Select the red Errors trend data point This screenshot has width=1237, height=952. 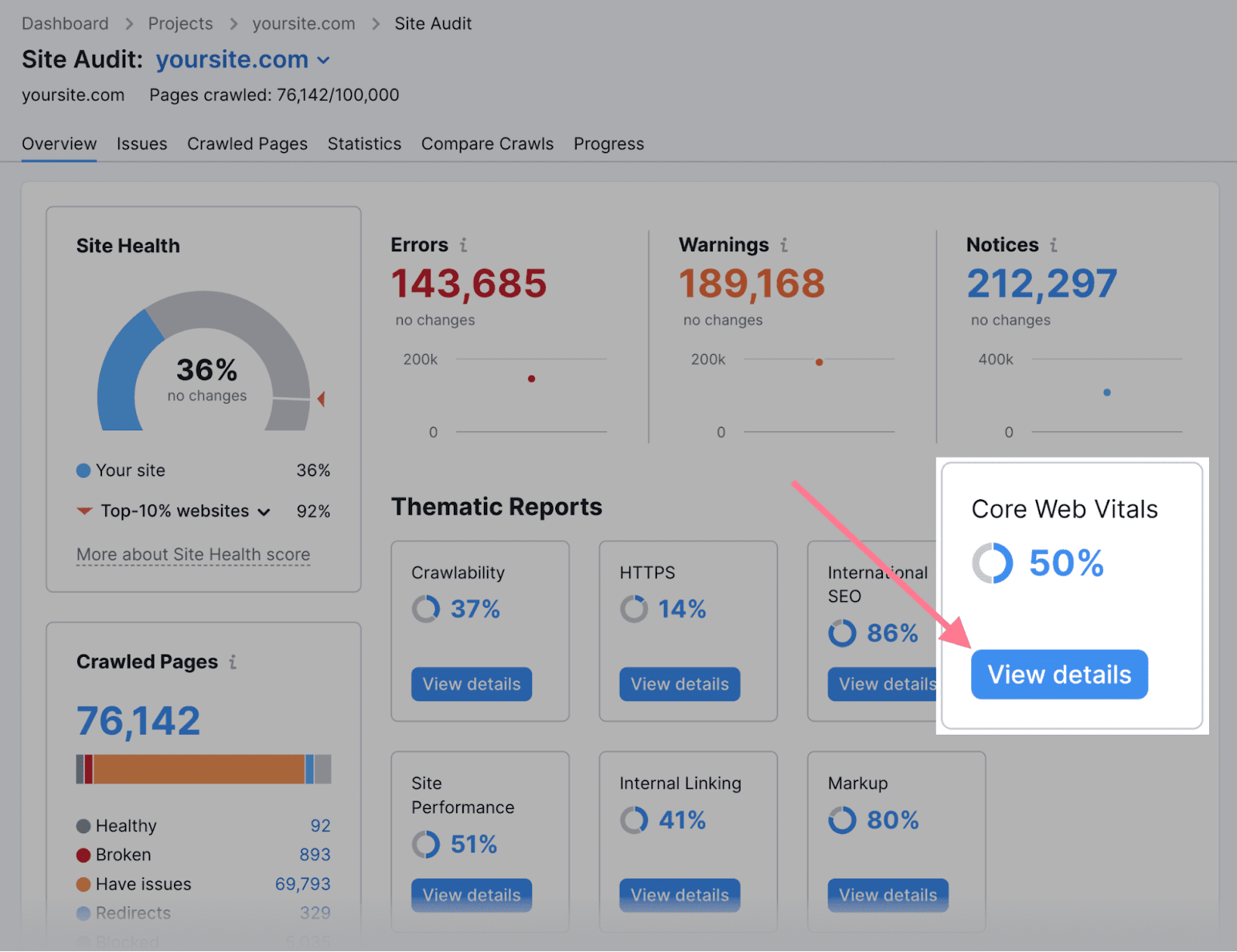(531, 379)
